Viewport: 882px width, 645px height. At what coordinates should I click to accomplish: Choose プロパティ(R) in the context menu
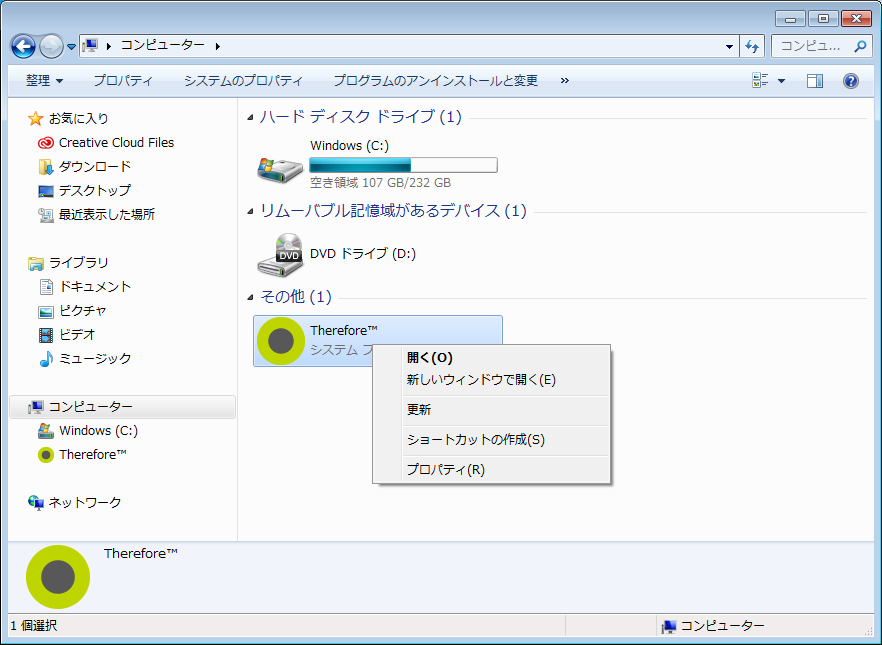point(446,470)
